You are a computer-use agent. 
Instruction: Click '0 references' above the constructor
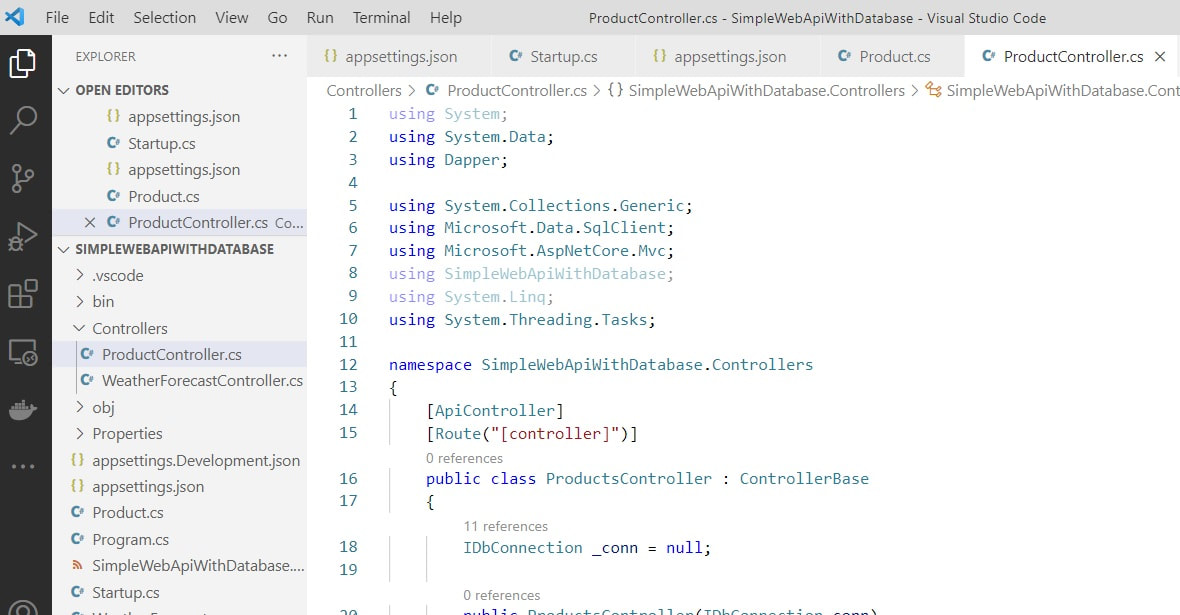502,595
